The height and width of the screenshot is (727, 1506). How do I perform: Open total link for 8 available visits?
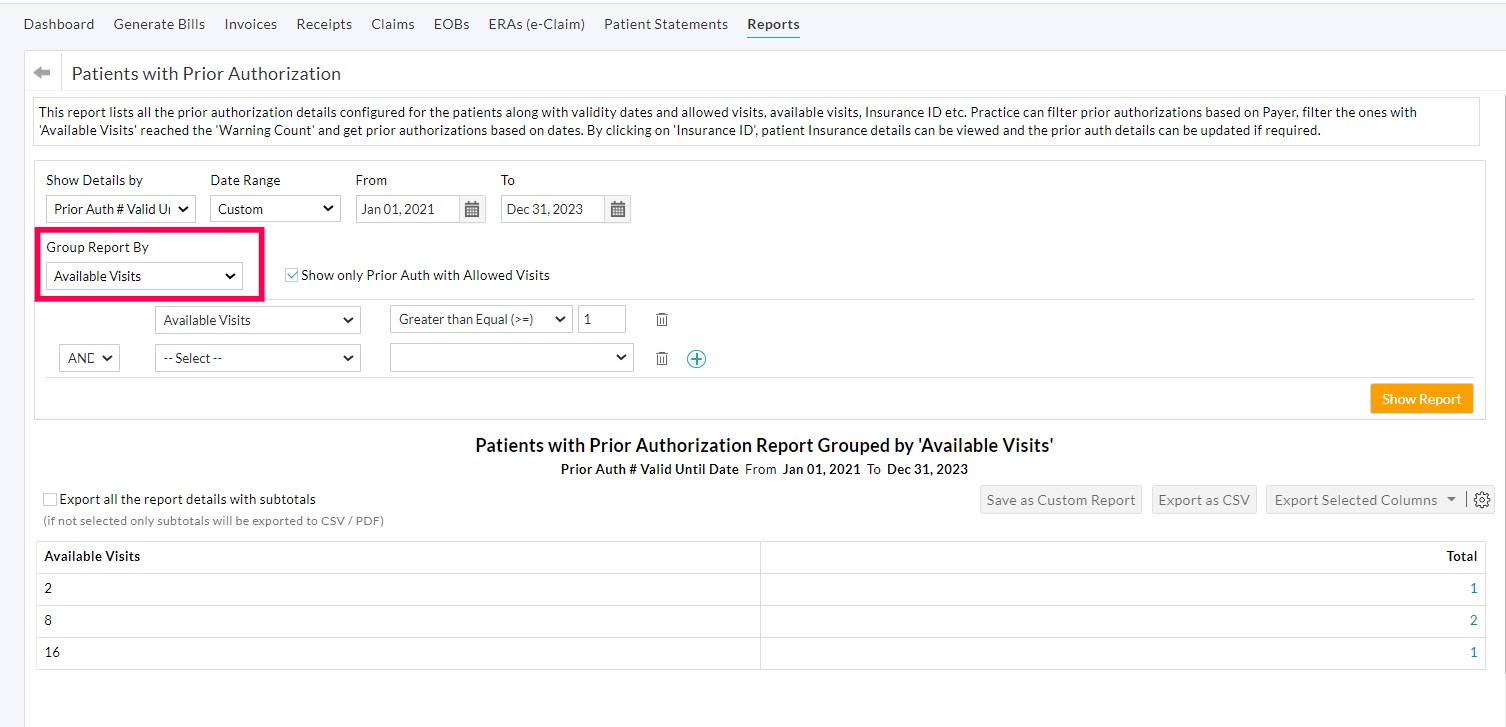coord(1472,620)
